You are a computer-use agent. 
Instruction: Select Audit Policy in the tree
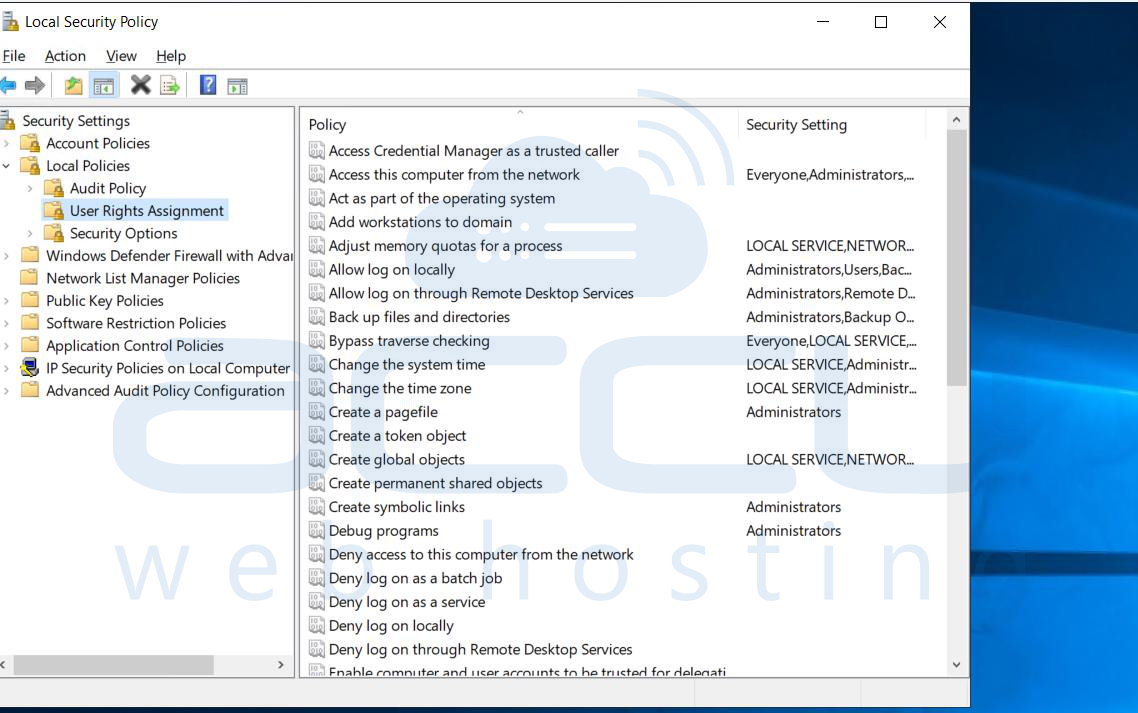[107, 189]
